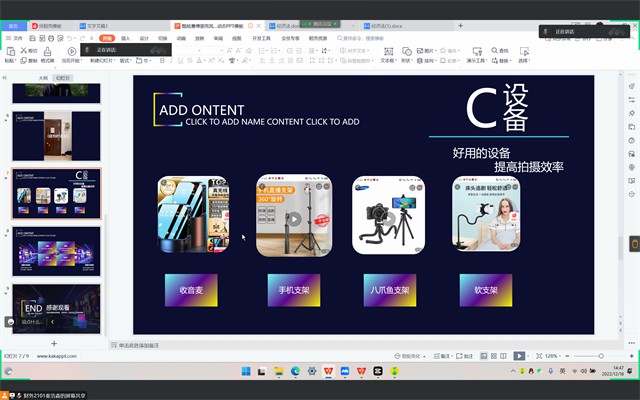This screenshot has height=400, width=640.
Task: Click the 八爪鱼支架 gradient button on slide
Action: 390,290
